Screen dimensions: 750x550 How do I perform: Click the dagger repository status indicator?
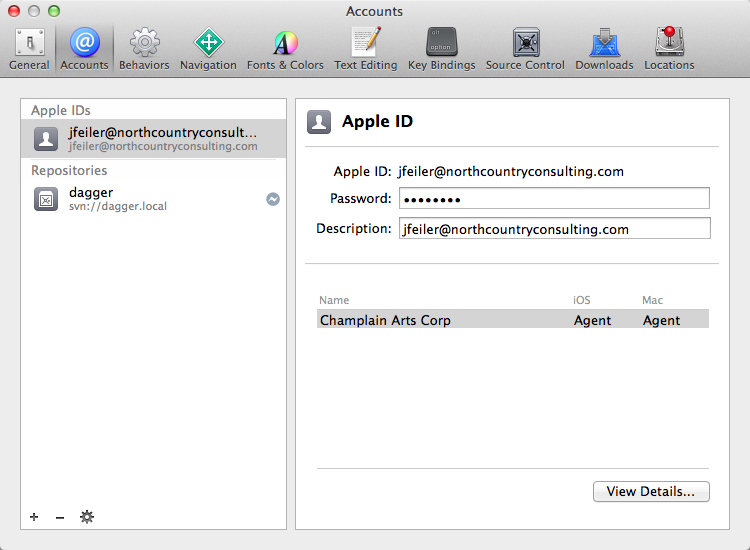(x=273, y=199)
